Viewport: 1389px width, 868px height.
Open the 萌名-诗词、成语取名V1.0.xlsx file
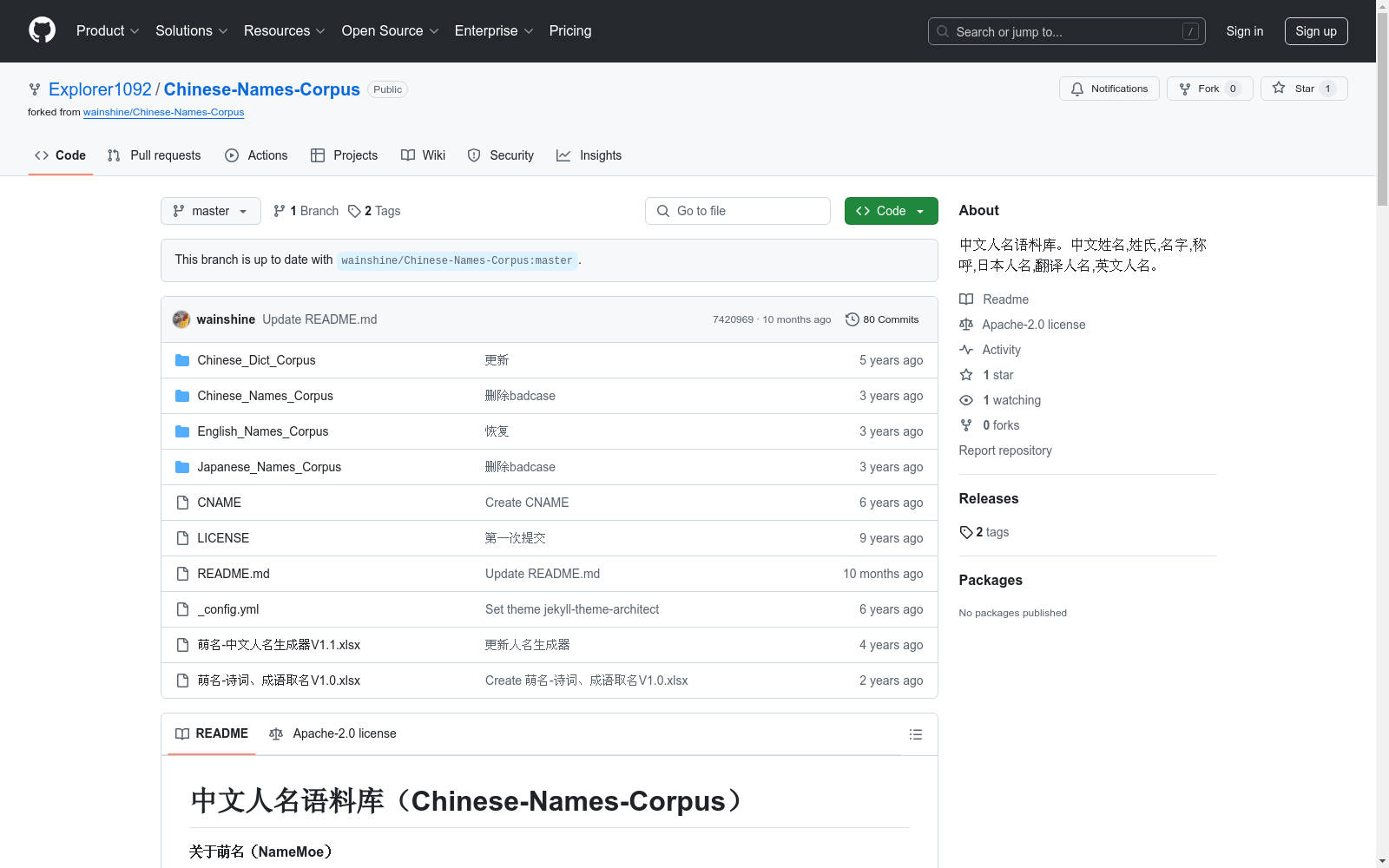point(279,681)
